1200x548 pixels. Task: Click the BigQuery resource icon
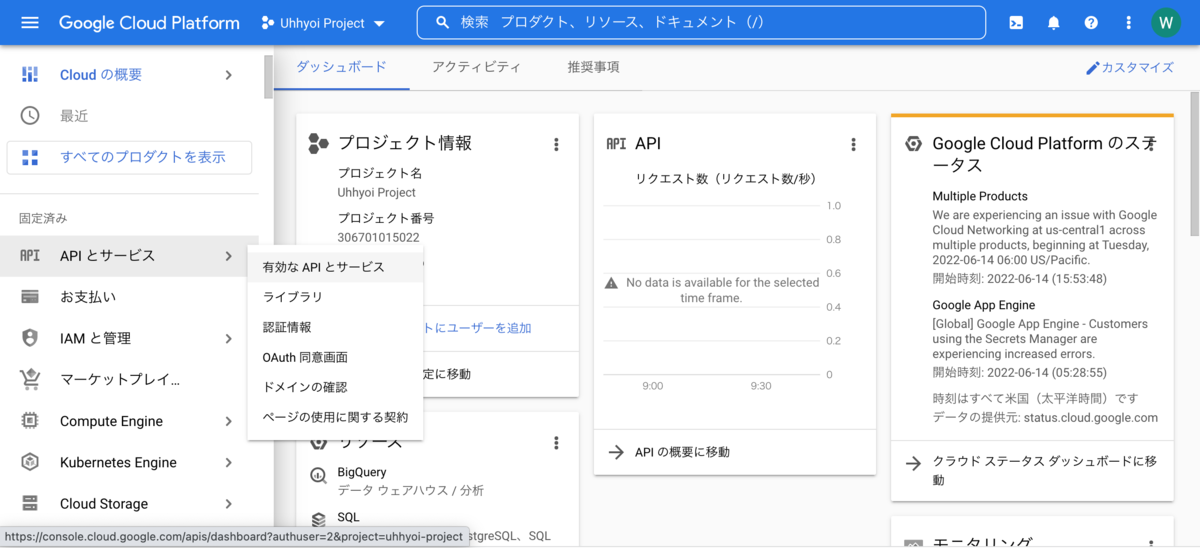(318, 476)
